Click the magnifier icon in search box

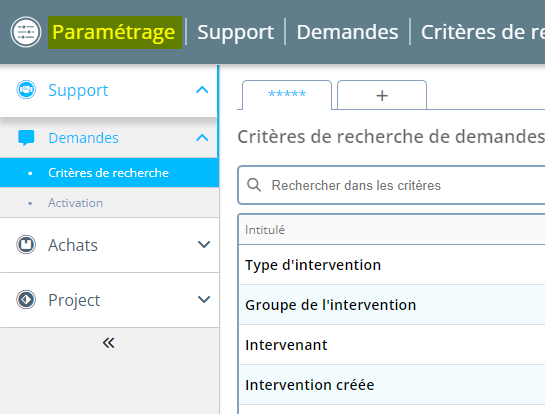254,185
